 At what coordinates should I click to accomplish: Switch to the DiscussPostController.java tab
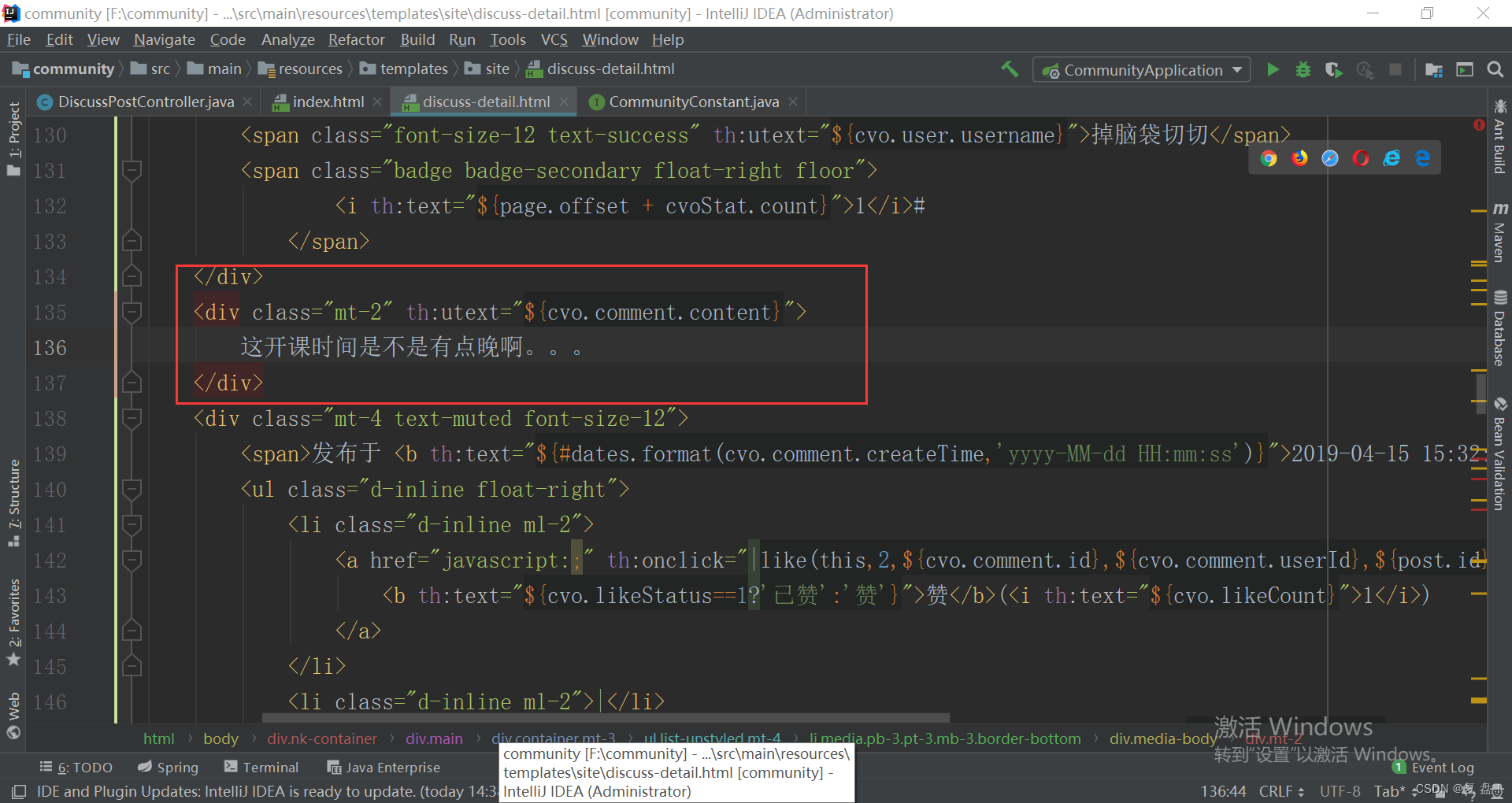pyautogui.click(x=146, y=102)
